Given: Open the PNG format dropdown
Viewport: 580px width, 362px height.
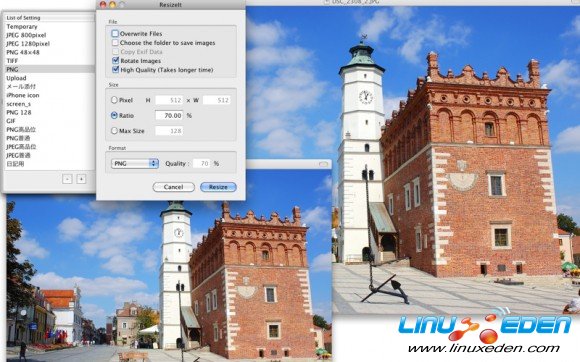Looking at the screenshot, I should pos(135,163).
